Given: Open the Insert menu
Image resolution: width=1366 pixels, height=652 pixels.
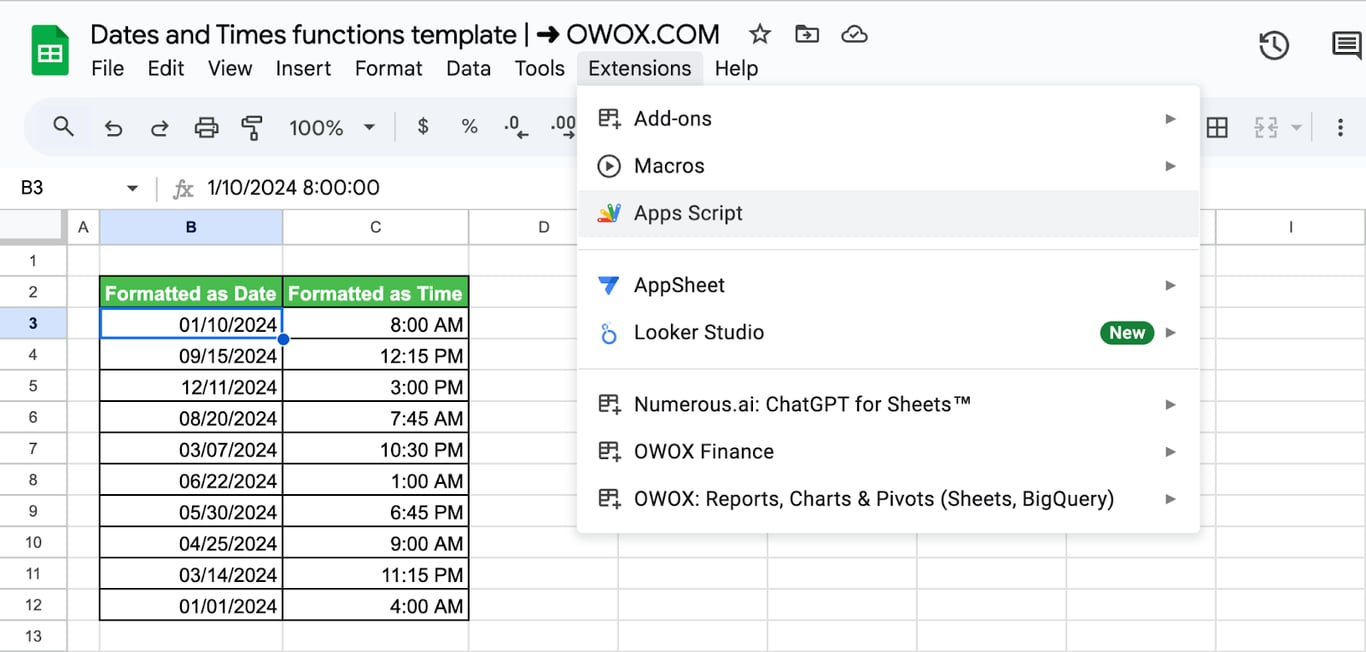Looking at the screenshot, I should click(x=303, y=68).
